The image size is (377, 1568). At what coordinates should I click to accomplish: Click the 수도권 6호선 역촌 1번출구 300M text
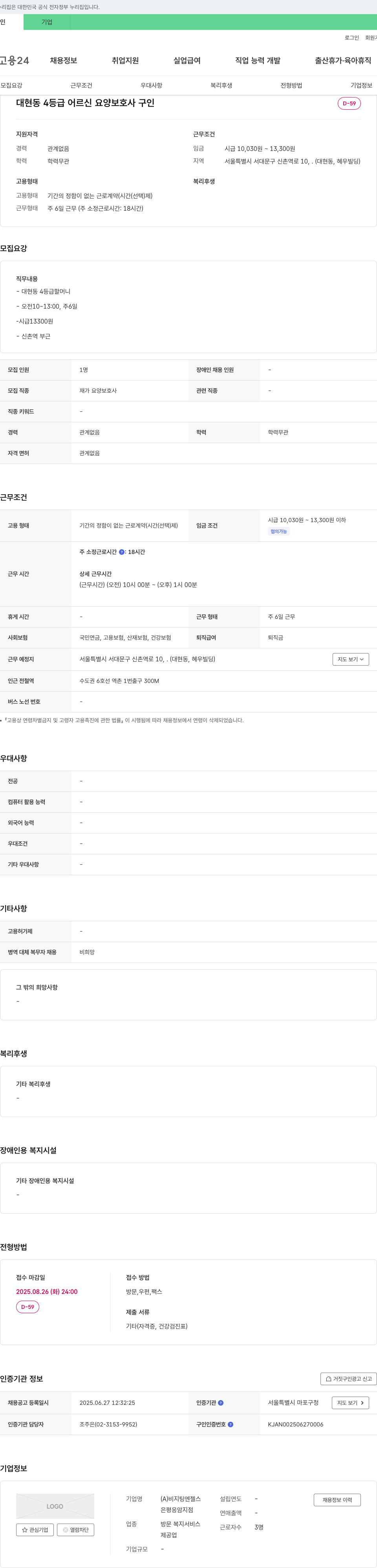pos(119,681)
